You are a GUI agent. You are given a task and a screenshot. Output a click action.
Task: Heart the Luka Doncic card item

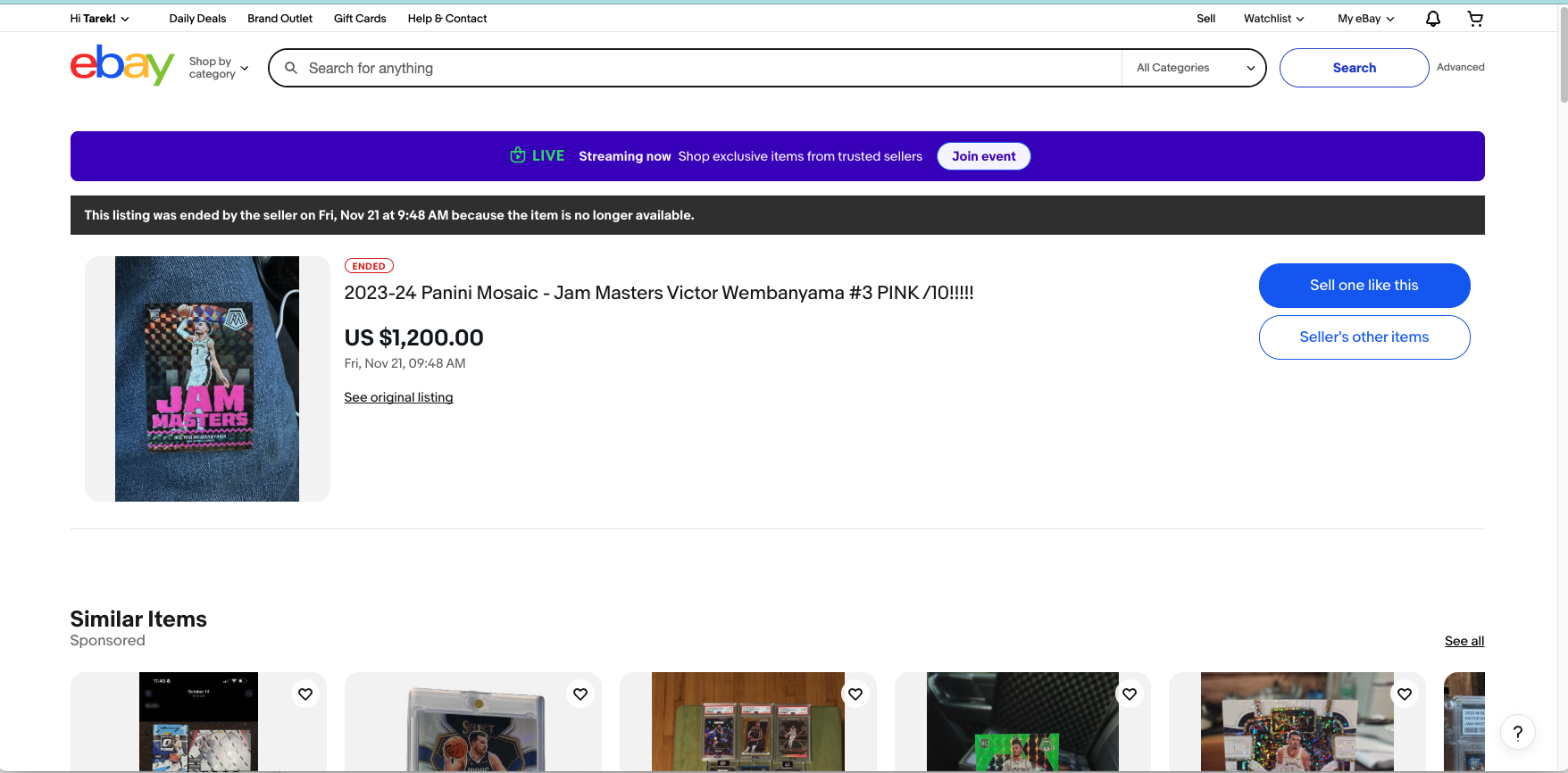pyautogui.click(x=580, y=694)
